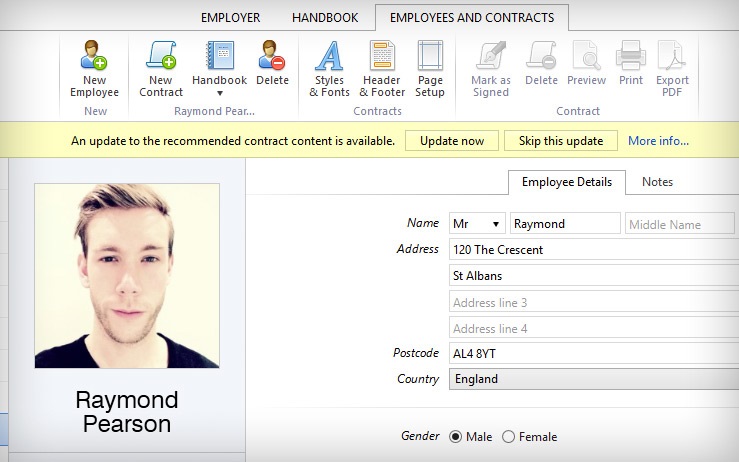Select the Female gender radio button
Viewport: 739px width, 462px height.
click(508, 437)
